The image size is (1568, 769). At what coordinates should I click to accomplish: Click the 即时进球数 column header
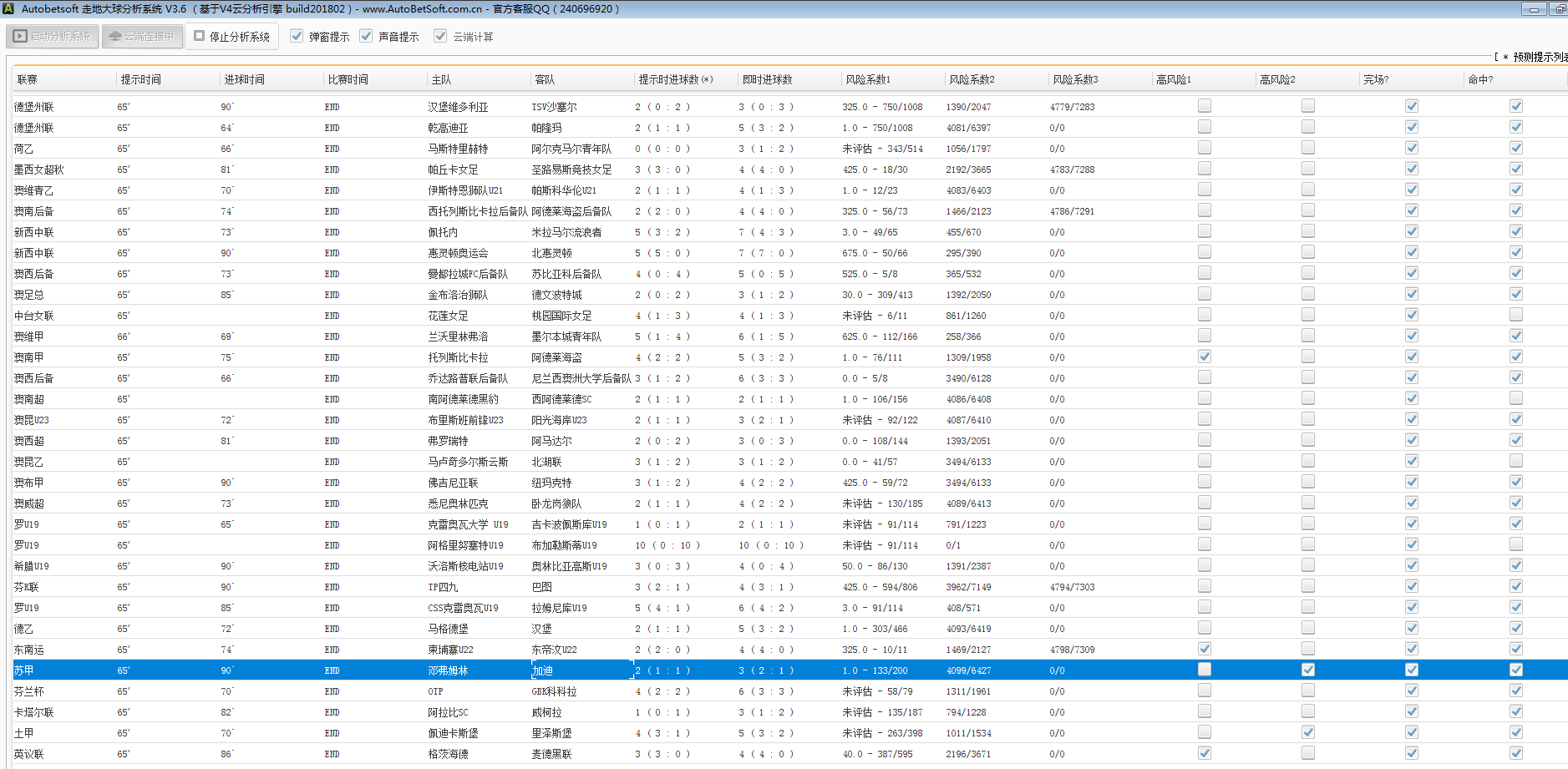coord(767,79)
